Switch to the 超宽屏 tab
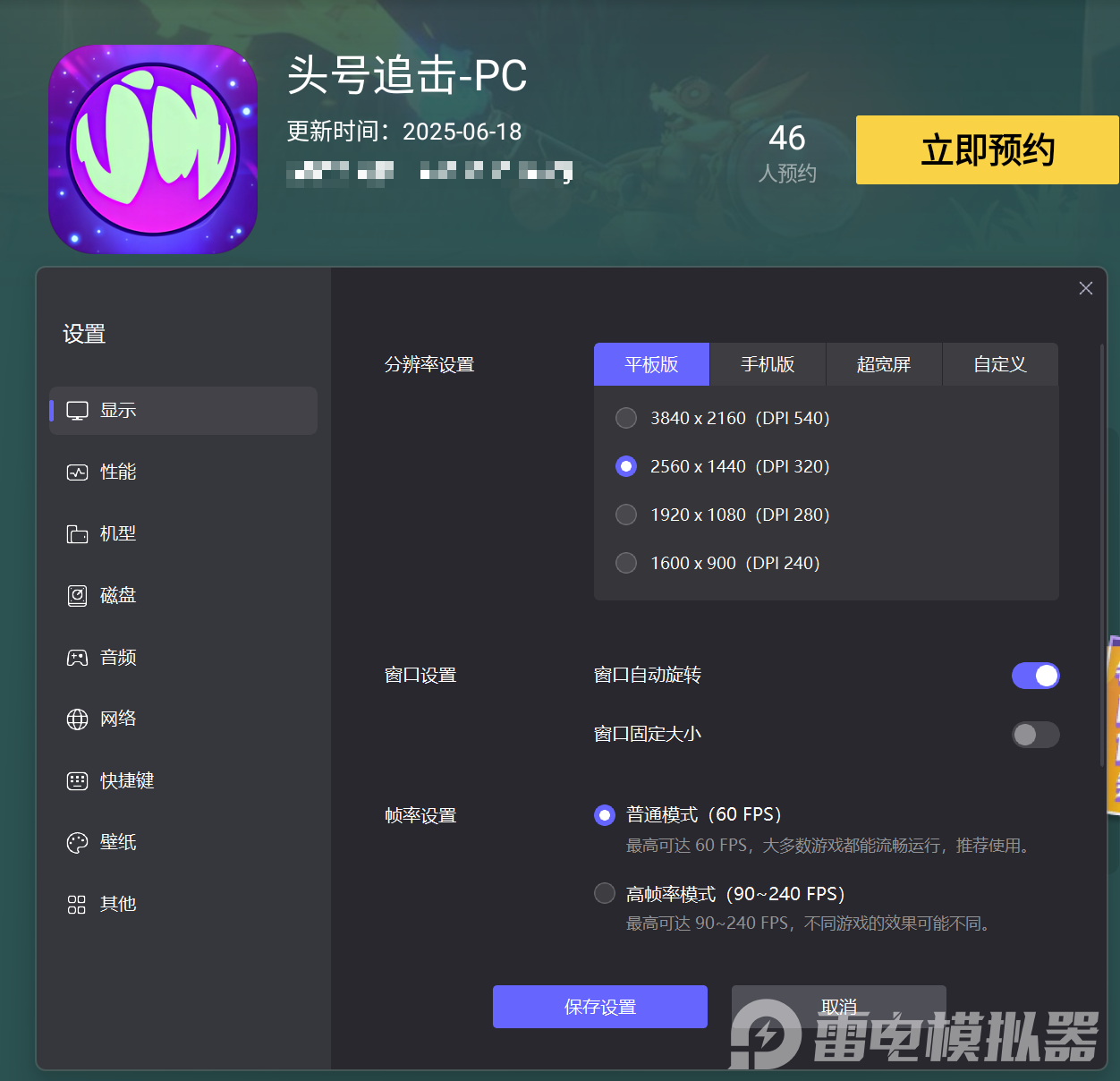Viewport: 1120px width, 1081px height. (x=884, y=364)
